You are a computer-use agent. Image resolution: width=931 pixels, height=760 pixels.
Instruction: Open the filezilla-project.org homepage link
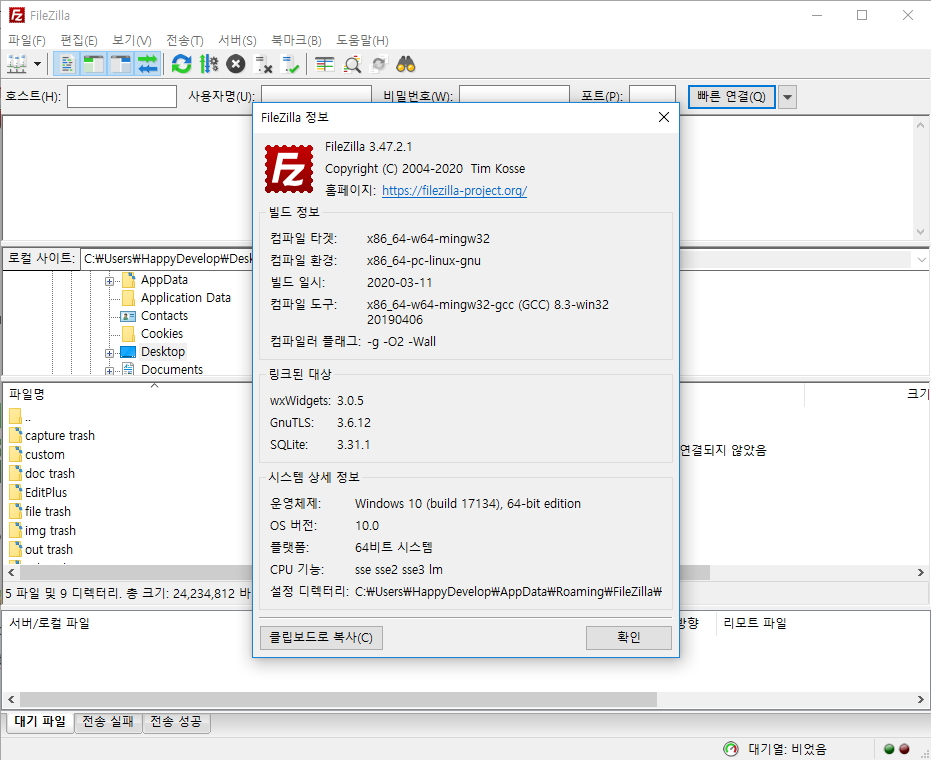(454, 191)
